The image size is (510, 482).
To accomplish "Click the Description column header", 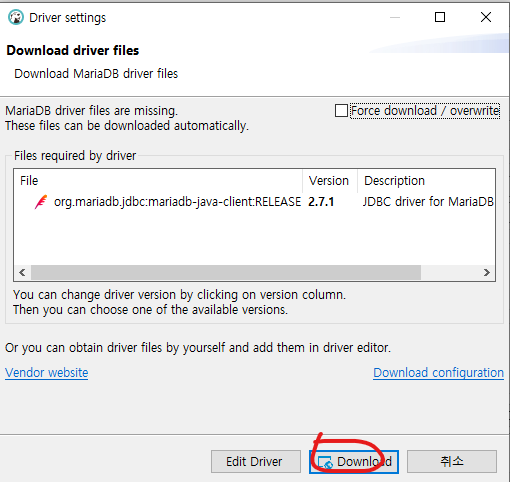I will pyautogui.click(x=426, y=181).
